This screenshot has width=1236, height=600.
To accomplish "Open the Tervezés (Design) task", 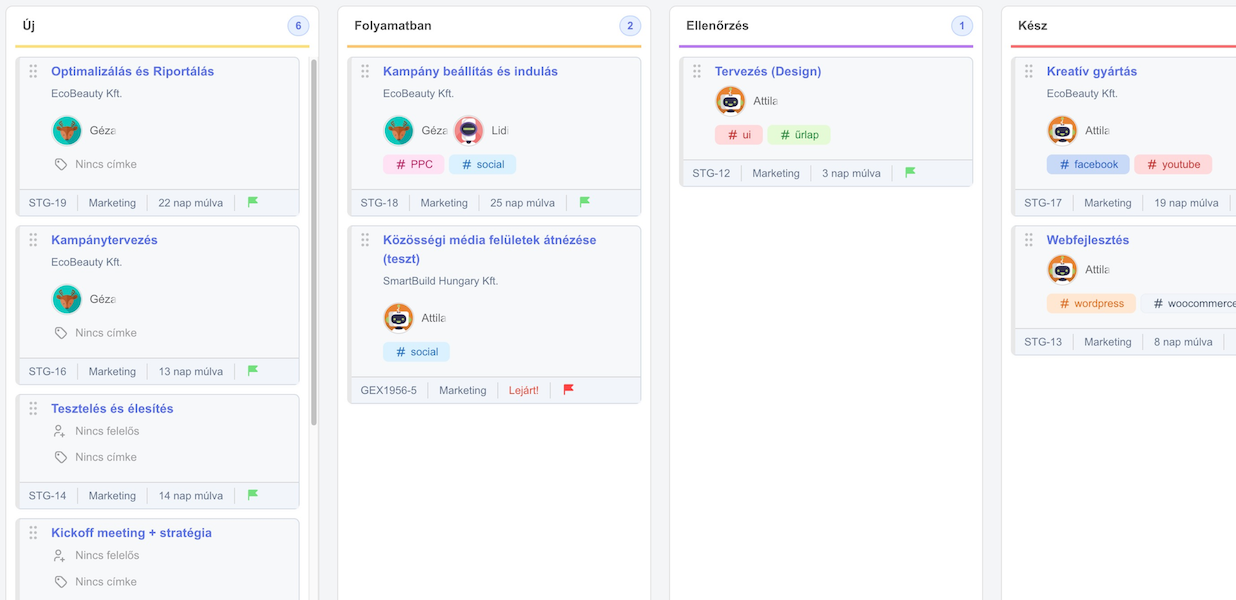I will [x=768, y=71].
